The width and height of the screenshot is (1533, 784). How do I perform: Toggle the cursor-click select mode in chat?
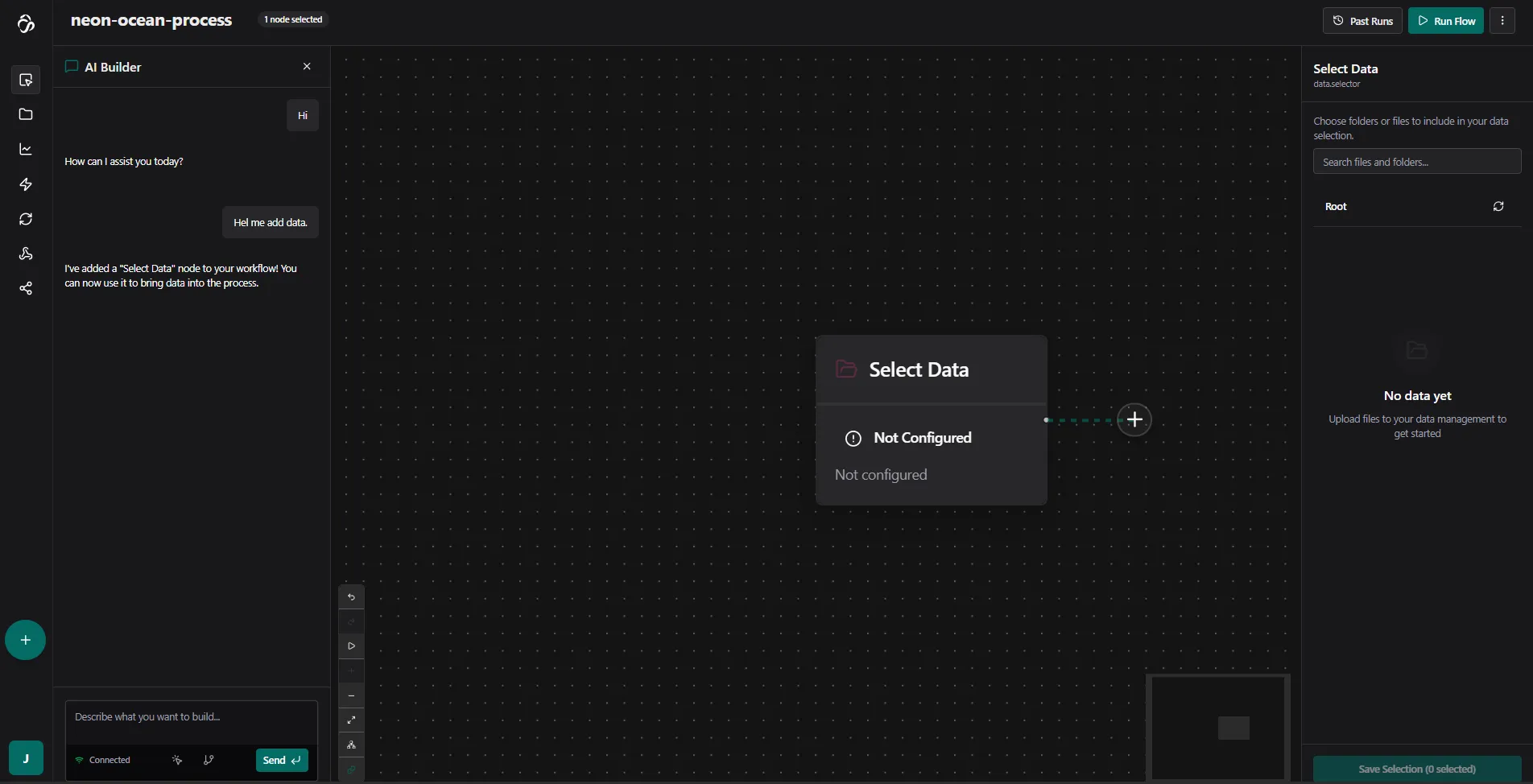point(177,760)
